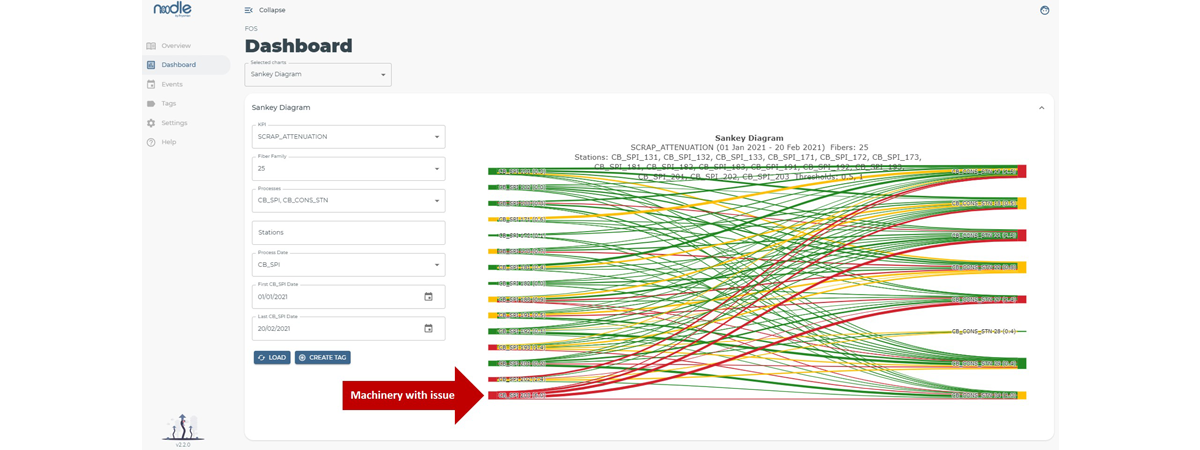The image size is (1200, 450).
Task: Click the Events calendar icon in sidebar
Action: [151, 84]
